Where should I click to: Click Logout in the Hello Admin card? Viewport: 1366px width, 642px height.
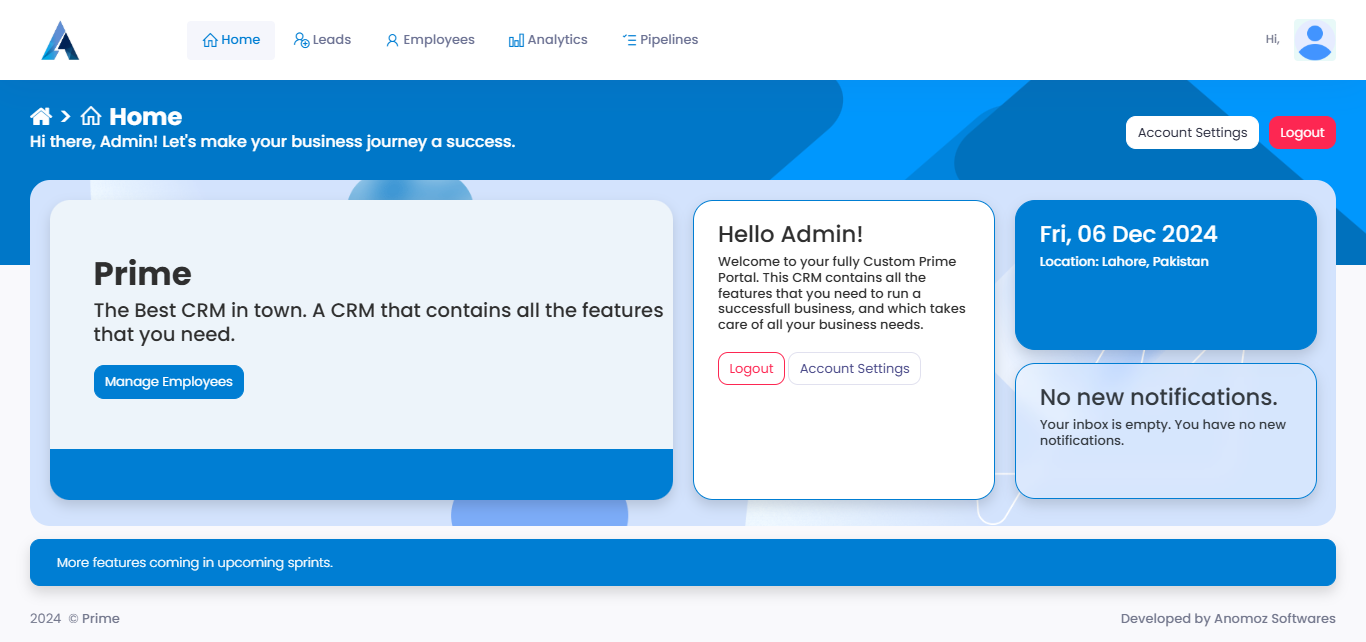[x=751, y=368]
